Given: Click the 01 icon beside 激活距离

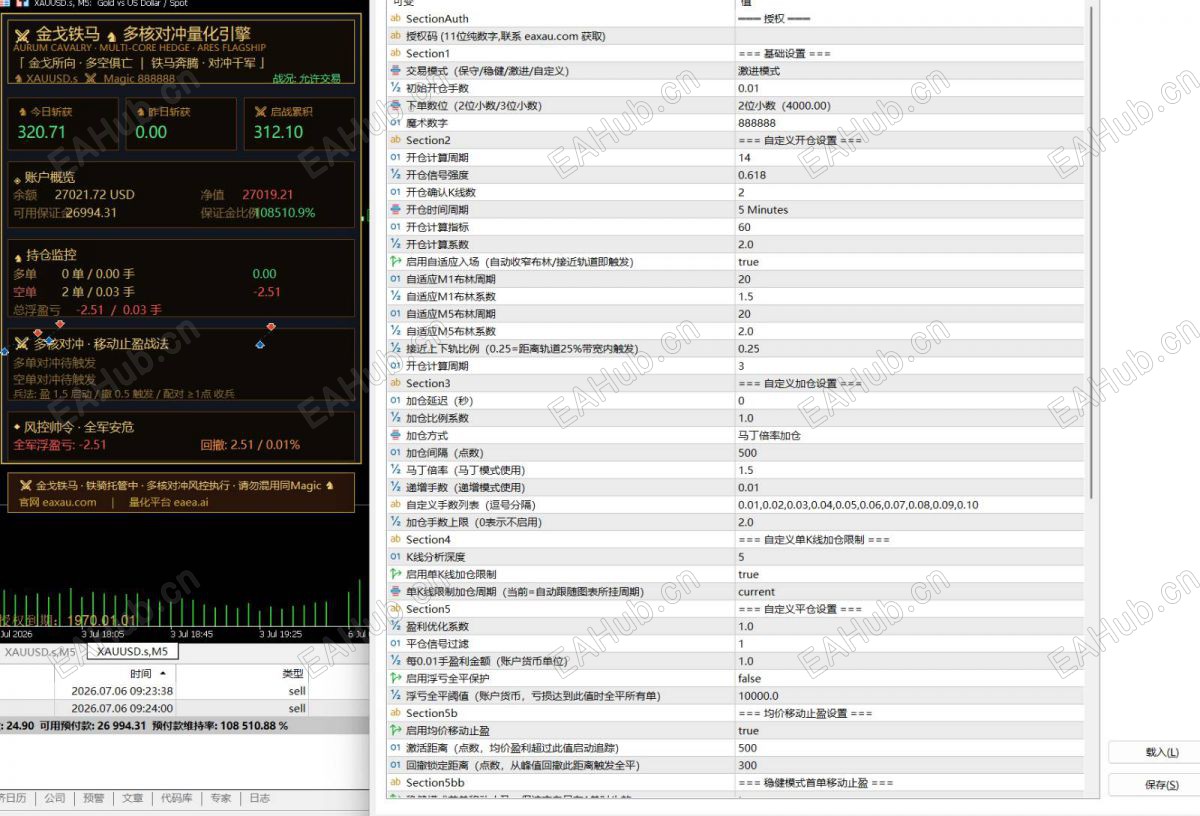Looking at the screenshot, I should [x=396, y=748].
